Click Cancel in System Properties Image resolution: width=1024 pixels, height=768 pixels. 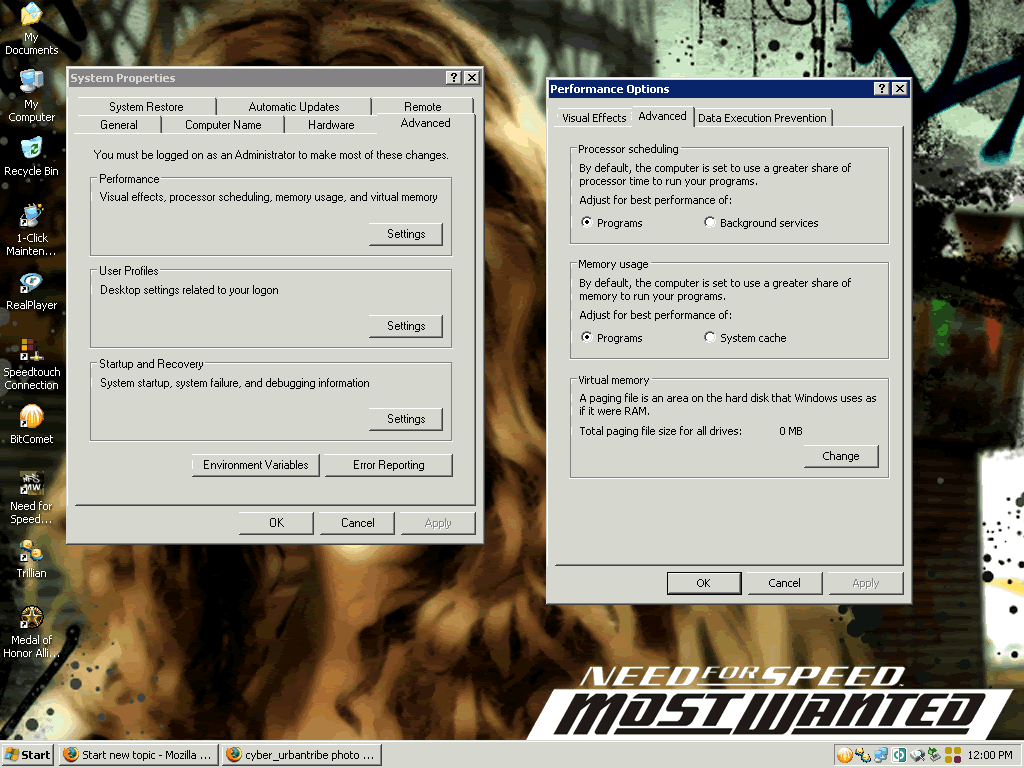coord(357,523)
